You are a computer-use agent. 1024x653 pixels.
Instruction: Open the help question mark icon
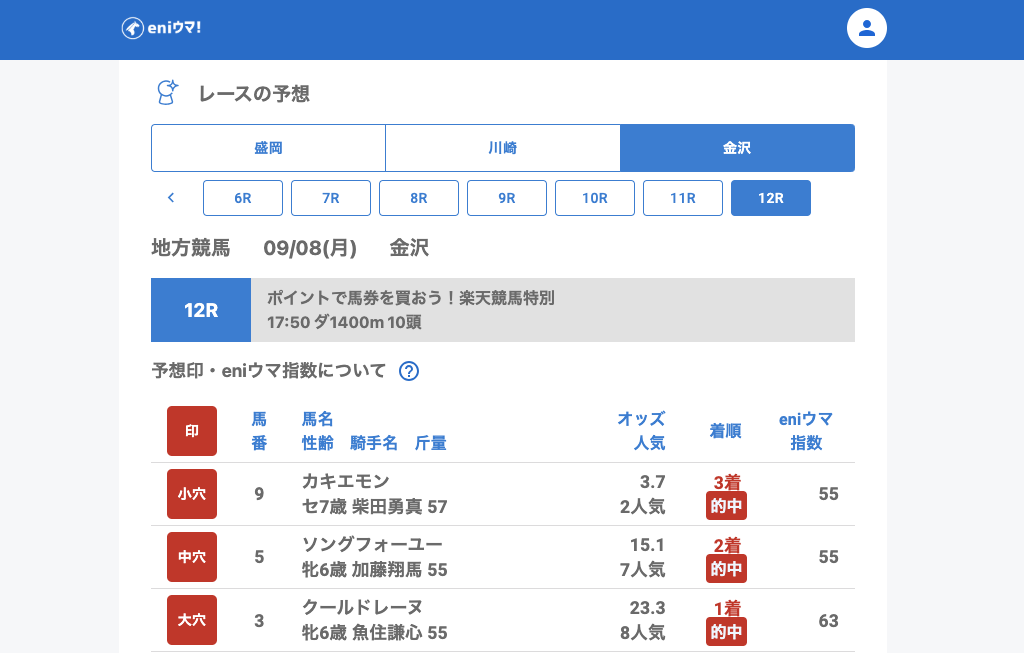(409, 371)
